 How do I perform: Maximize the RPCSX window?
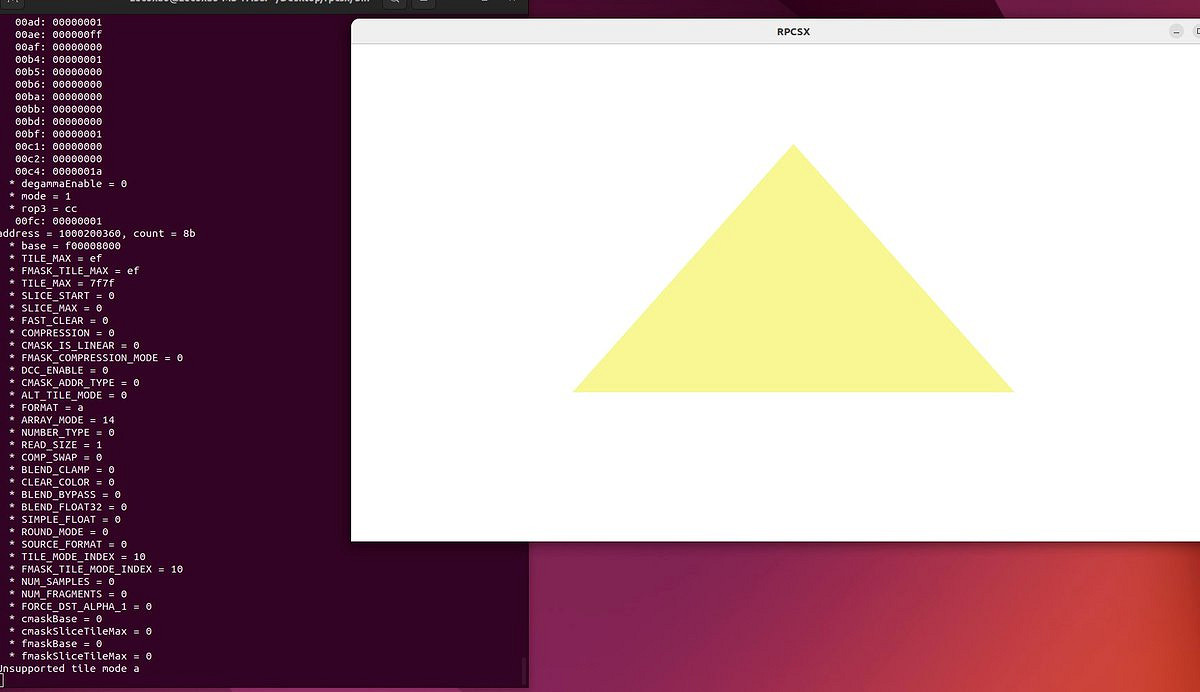(x=1196, y=32)
